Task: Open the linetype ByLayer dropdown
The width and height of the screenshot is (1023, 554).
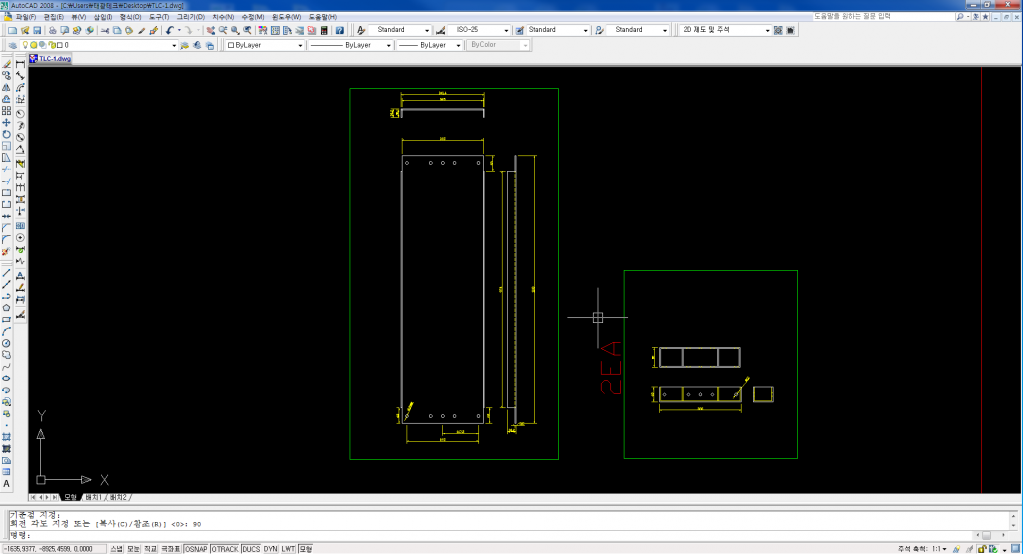Action: [x=388, y=46]
